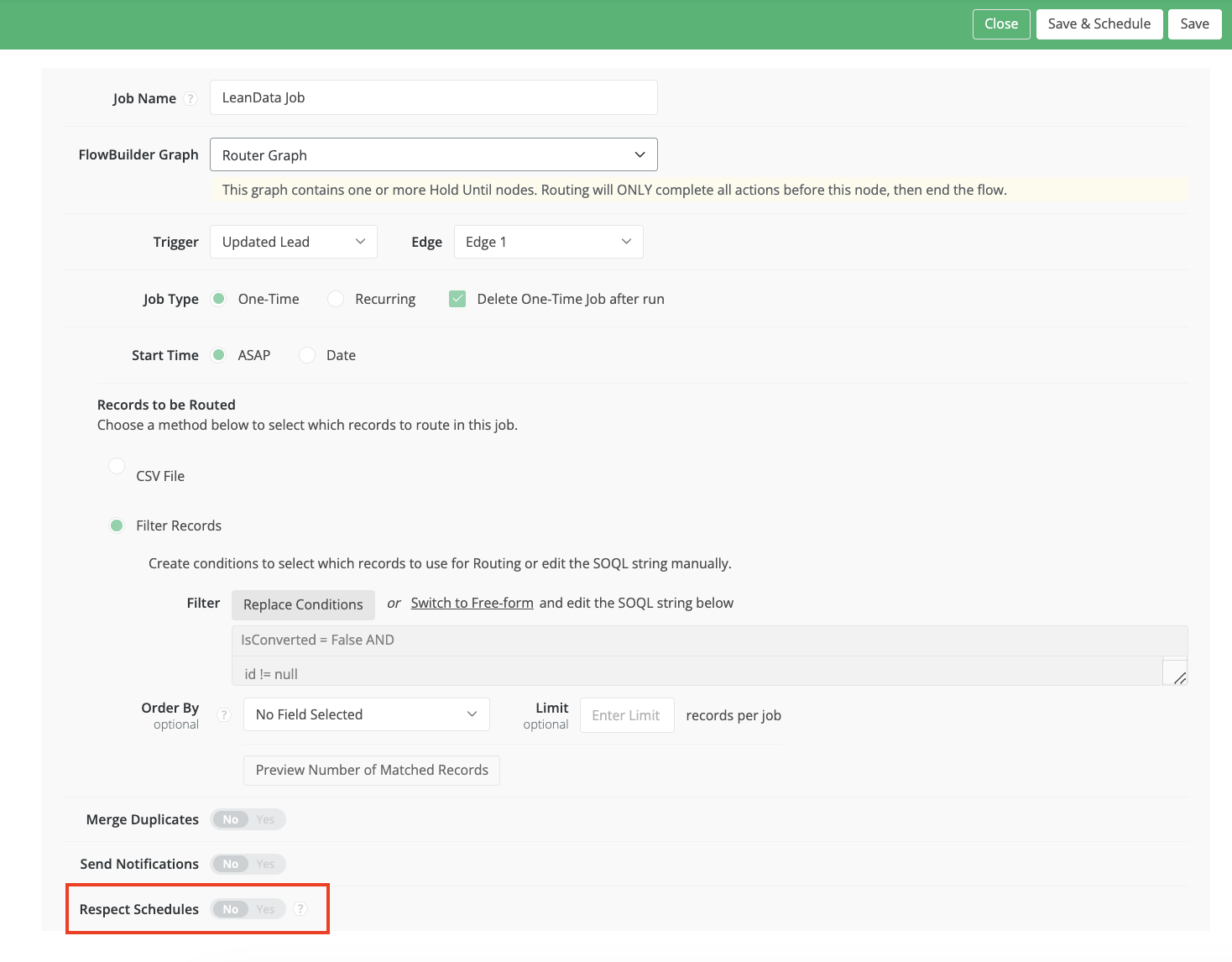
Task: Select the Recurring job type
Action: [x=336, y=299]
